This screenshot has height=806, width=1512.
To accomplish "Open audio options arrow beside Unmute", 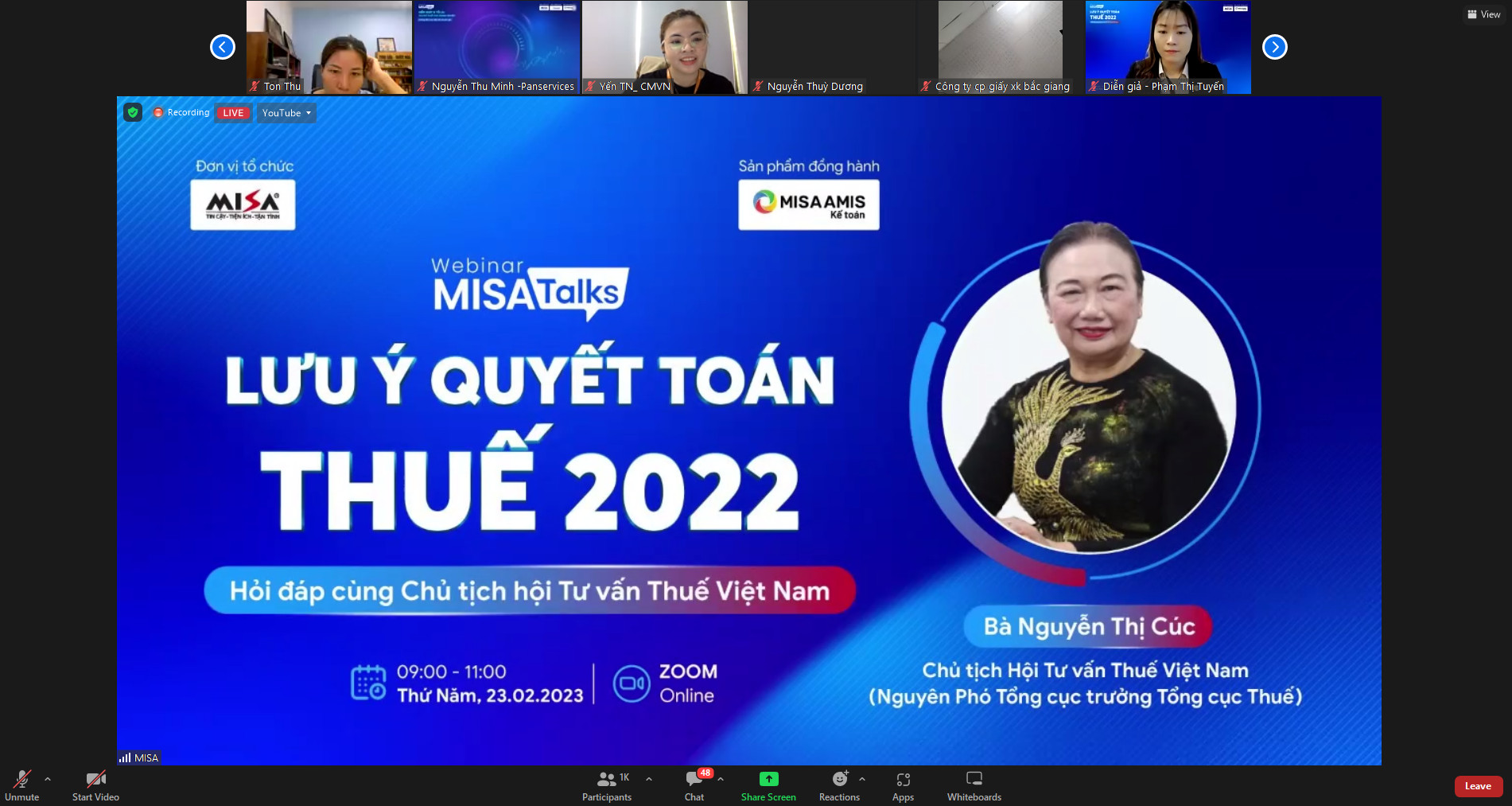I will point(48,780).
